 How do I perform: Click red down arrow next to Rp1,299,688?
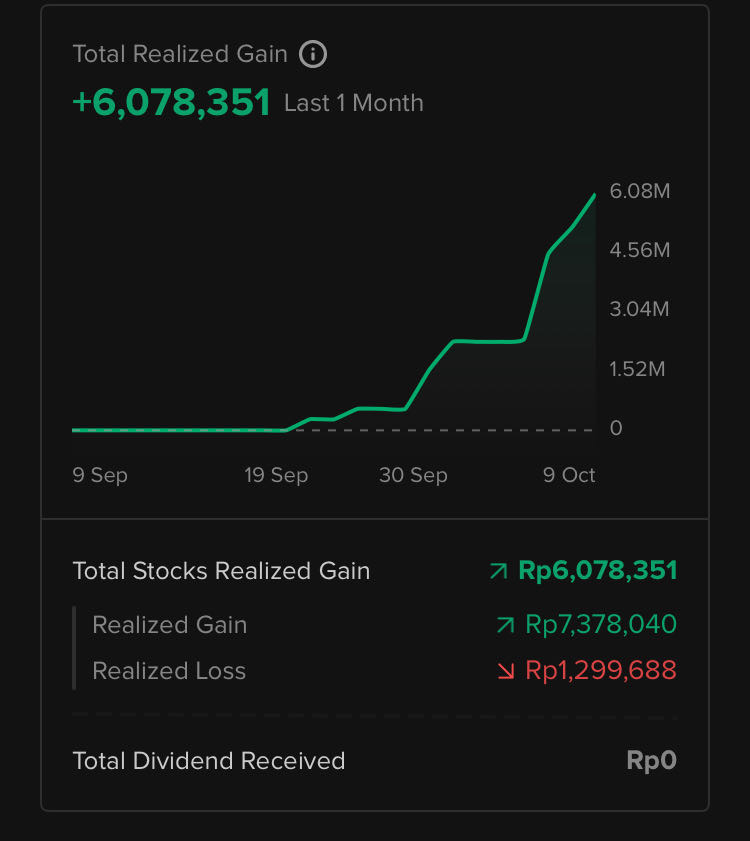click(505, 671)
